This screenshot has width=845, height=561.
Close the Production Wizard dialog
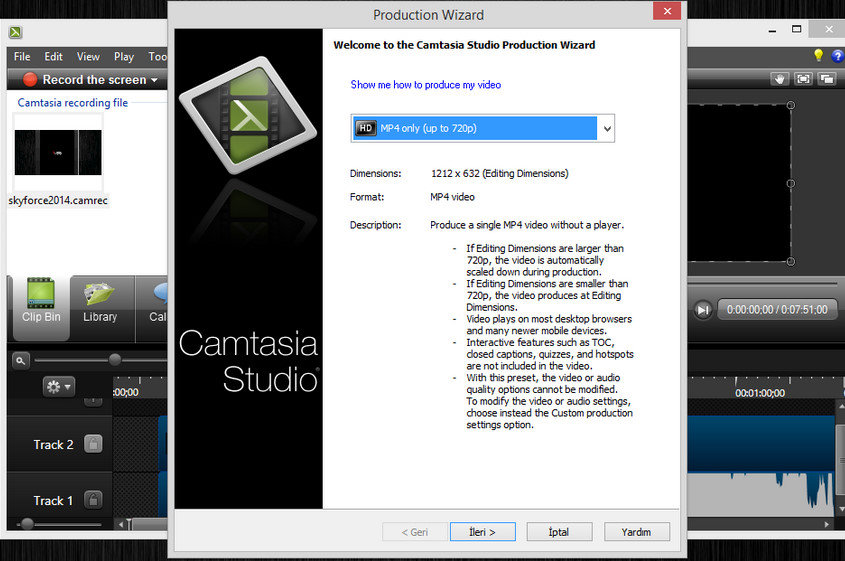click(x=667, y=11)
